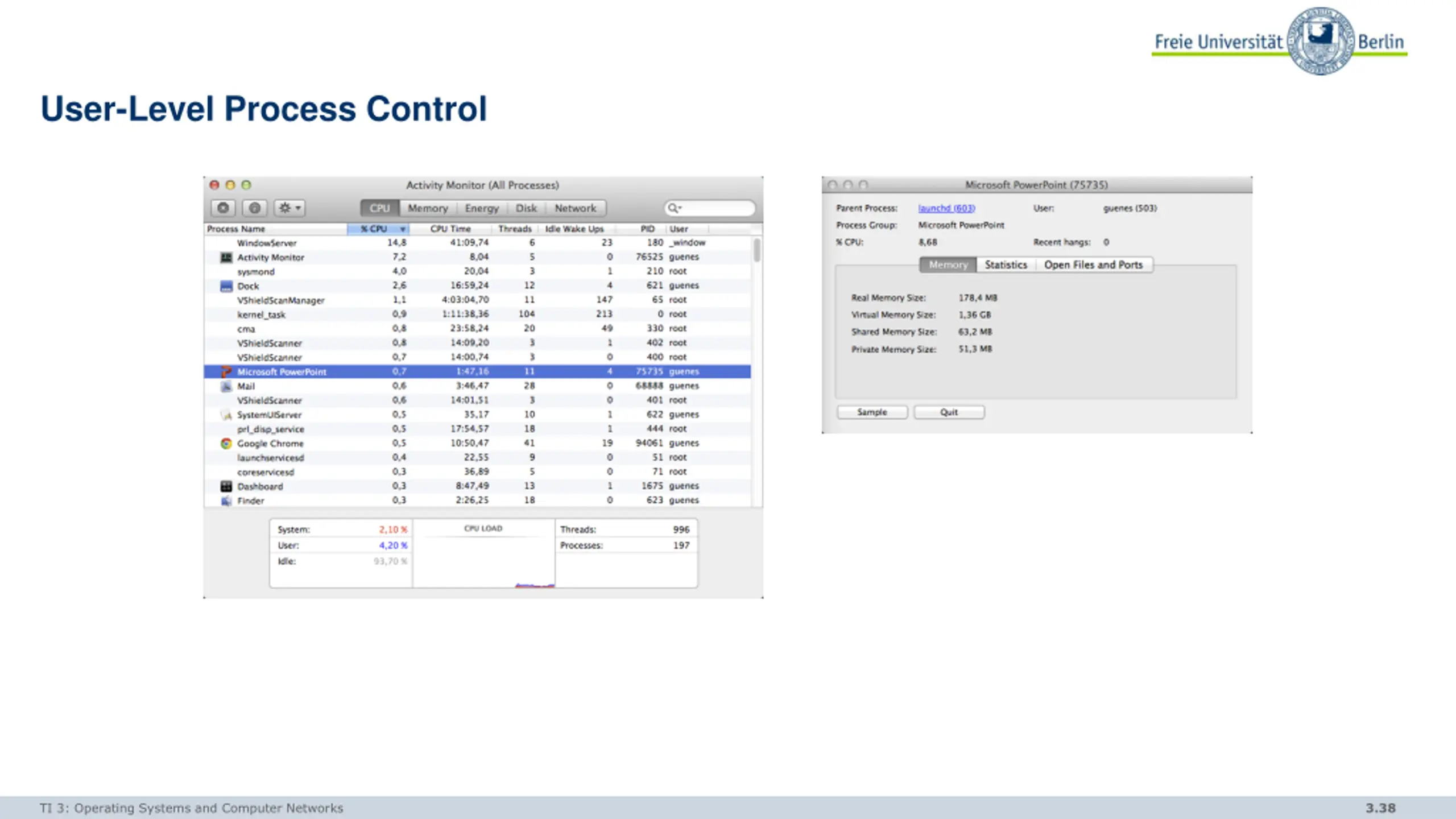The height and width of the screenshot is (819, 1456).
Task: Click the CPU LOAD graph
Action: 483,553
